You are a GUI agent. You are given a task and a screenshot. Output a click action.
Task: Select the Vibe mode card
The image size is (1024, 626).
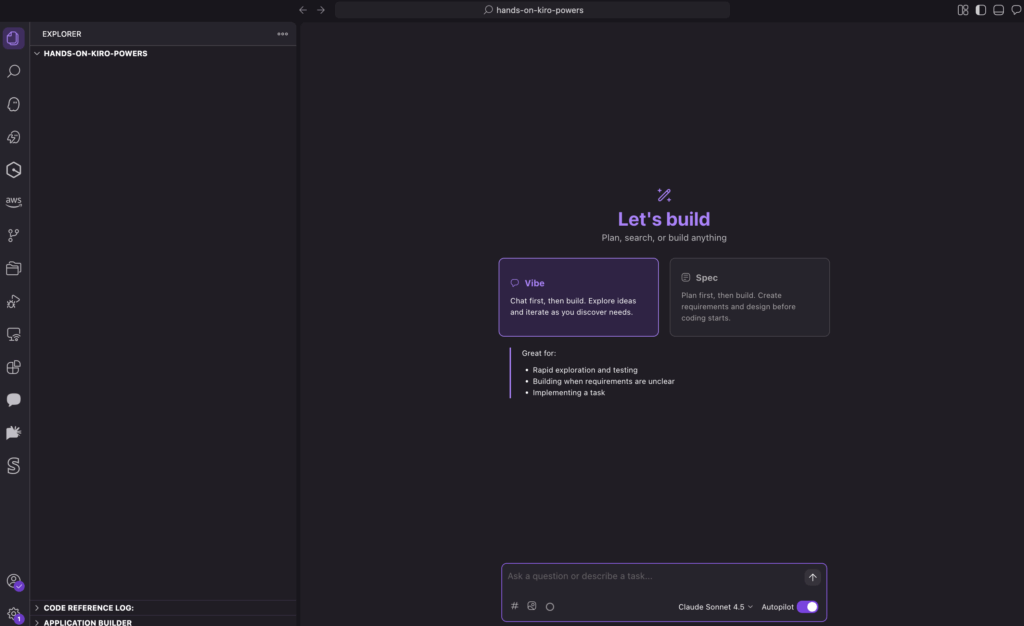tap(578, 297)
